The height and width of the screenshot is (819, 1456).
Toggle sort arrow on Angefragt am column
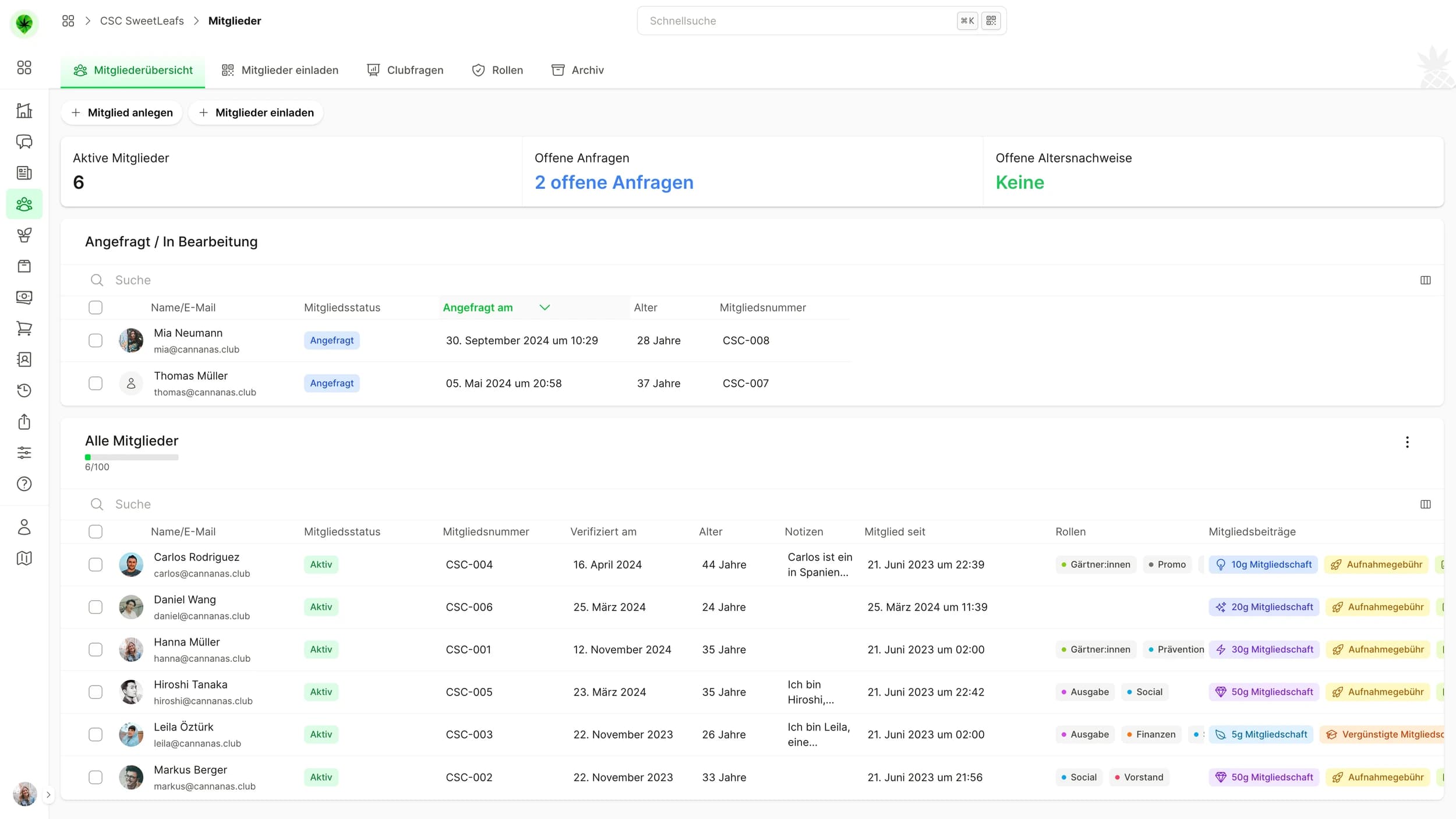click(x=545, y=308)
